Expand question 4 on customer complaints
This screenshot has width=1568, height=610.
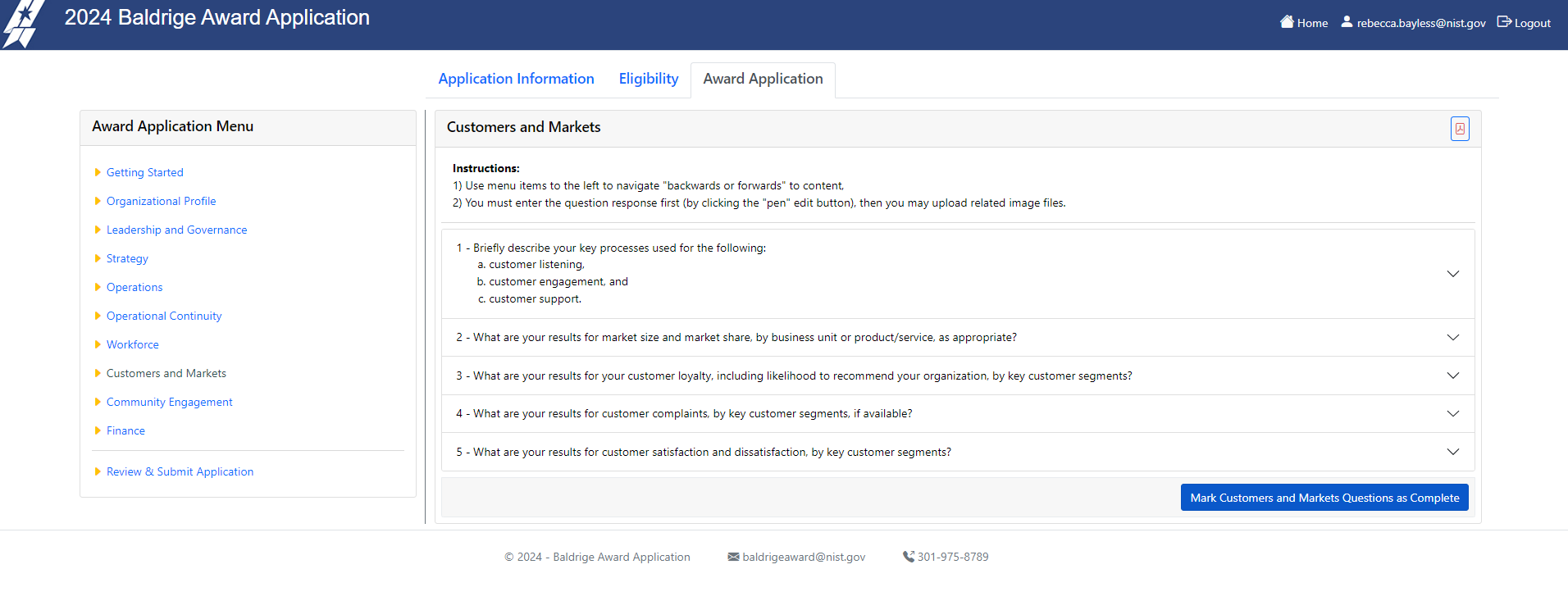[x=1452, y=414]
